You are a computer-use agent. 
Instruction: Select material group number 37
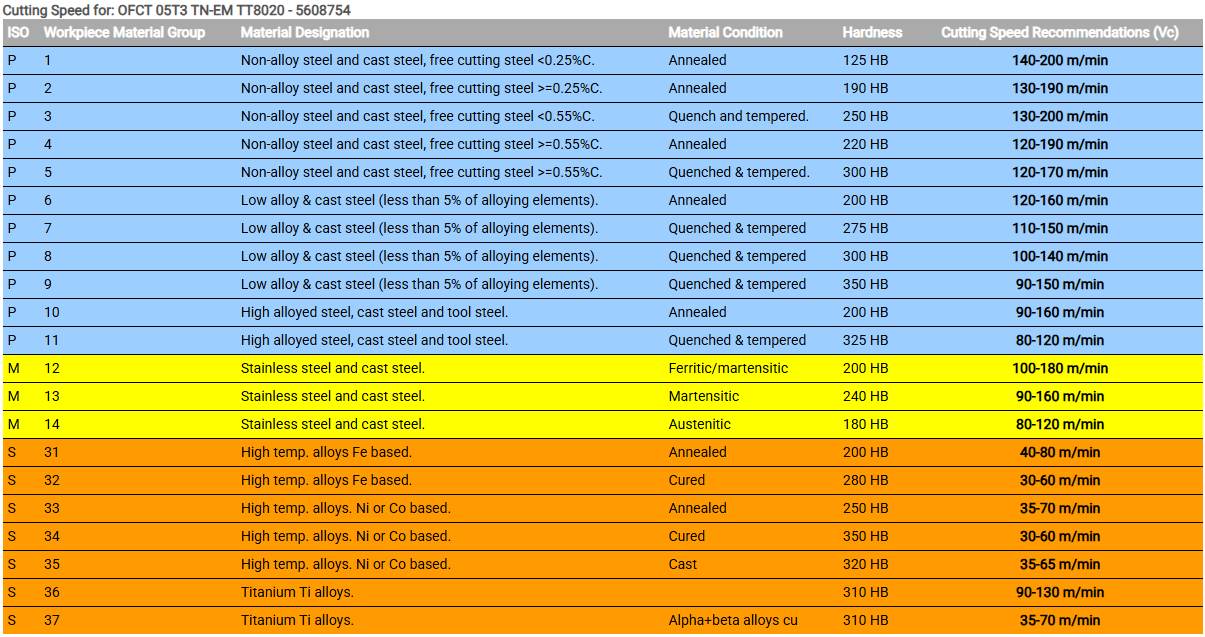pyautogui.click(x=52, y=620)
